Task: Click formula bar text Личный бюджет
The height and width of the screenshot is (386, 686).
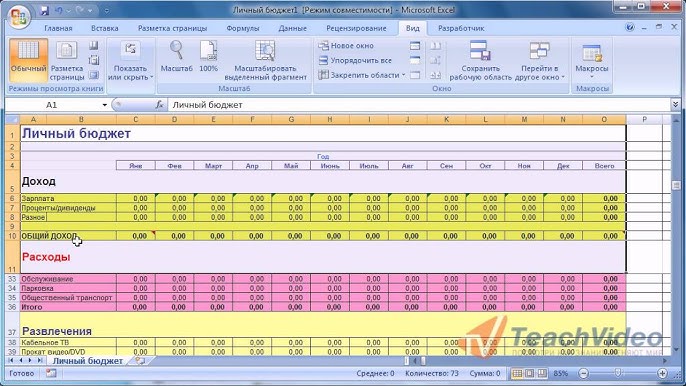Action: click(x=207, y=105)
